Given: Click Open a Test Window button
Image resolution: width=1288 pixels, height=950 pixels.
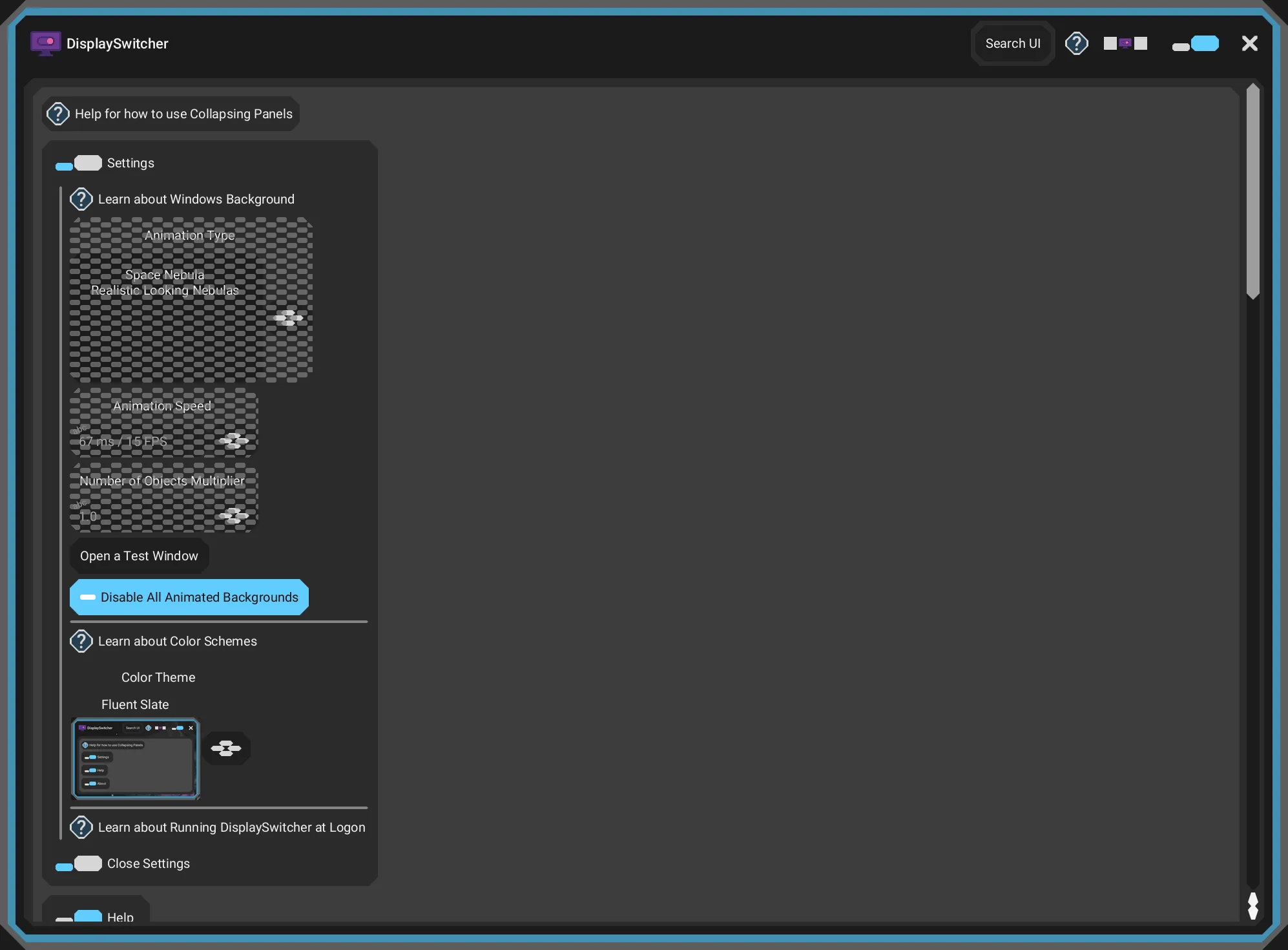Looking at the screenshot, I should (139, 556).
